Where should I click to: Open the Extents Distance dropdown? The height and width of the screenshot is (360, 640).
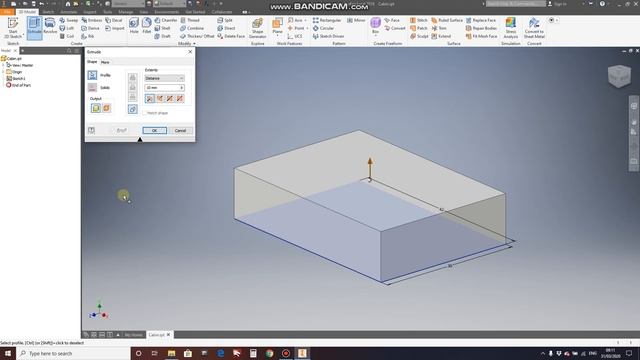click(164, 78)
